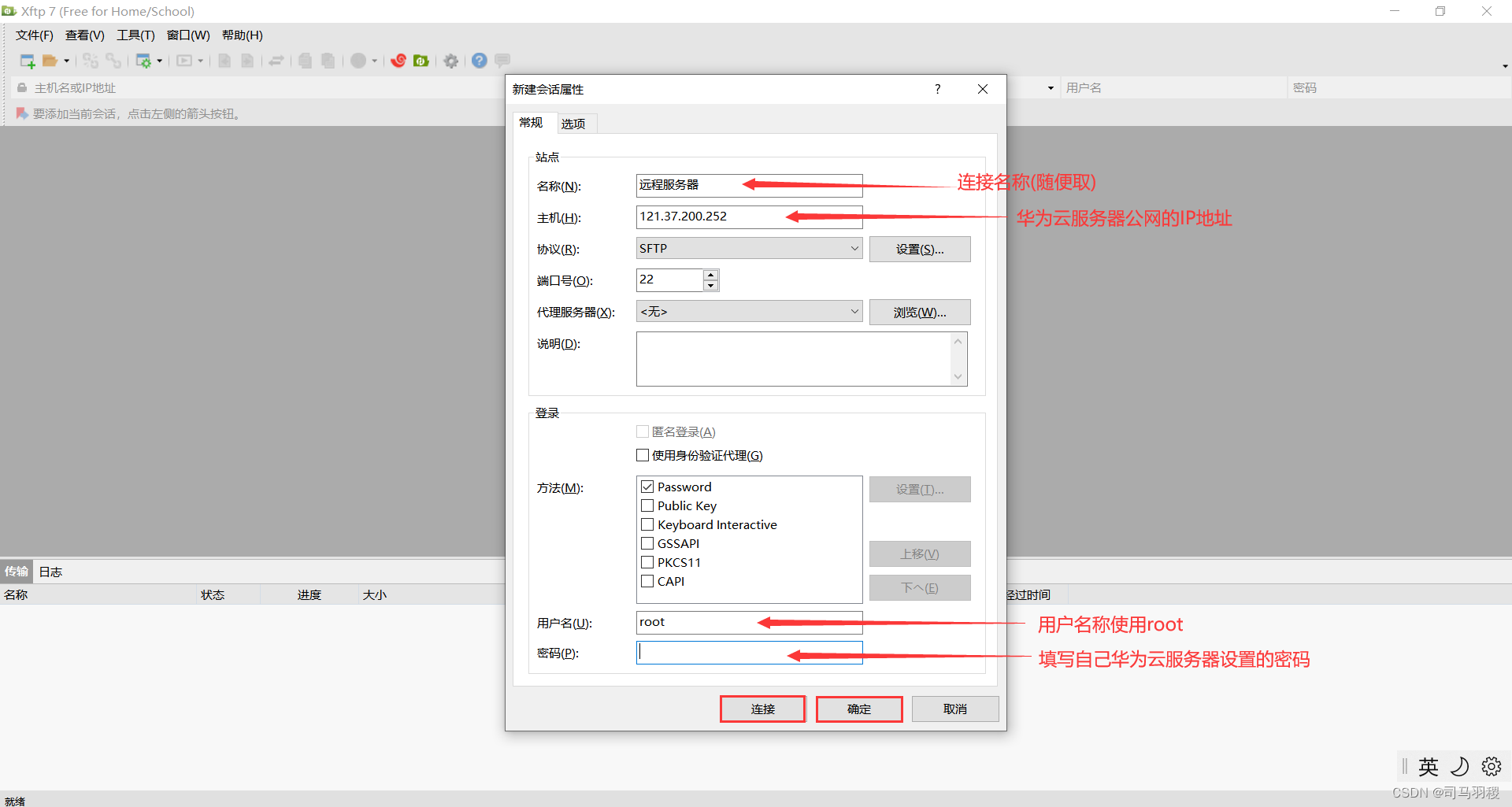Image resolution: width=1512 pixels, height=807 pixels.
Task: Click the Reconnect toolbar icon
Action: tap(91, 61)
